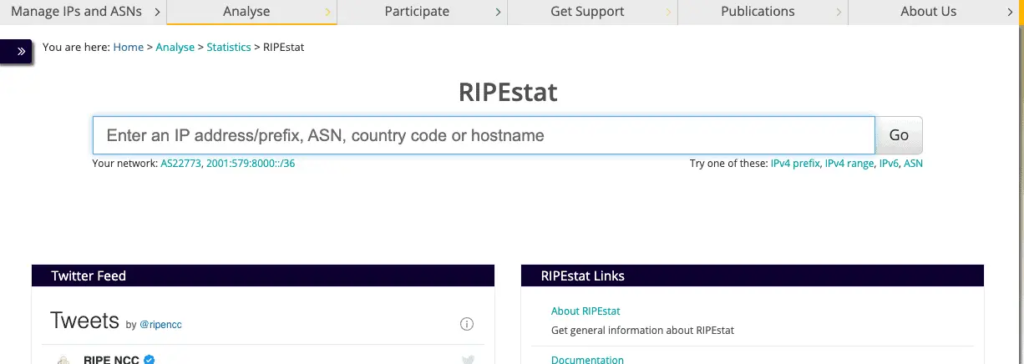Expand the Publications menu arrow

point(839,12)
